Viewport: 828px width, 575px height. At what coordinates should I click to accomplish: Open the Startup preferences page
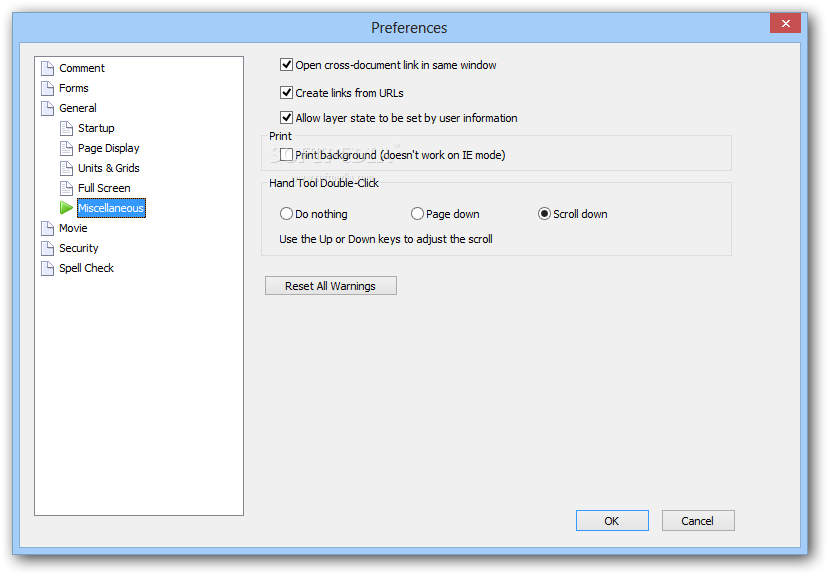pos(96,128)
